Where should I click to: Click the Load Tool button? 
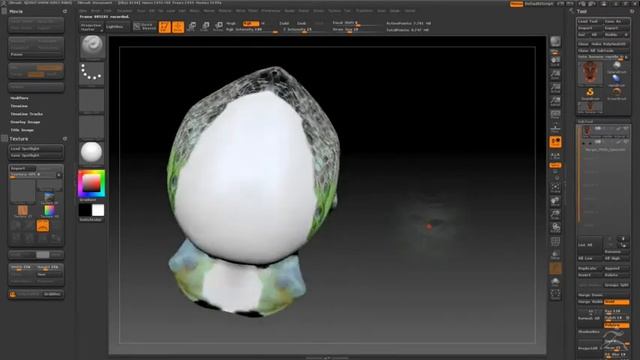click(x=589, y=21)
